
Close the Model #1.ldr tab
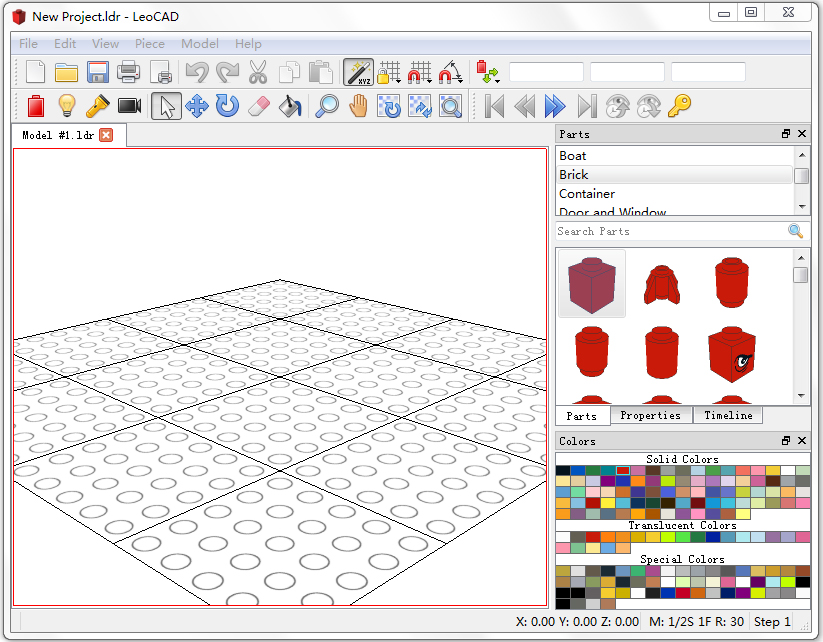[106, 135]
